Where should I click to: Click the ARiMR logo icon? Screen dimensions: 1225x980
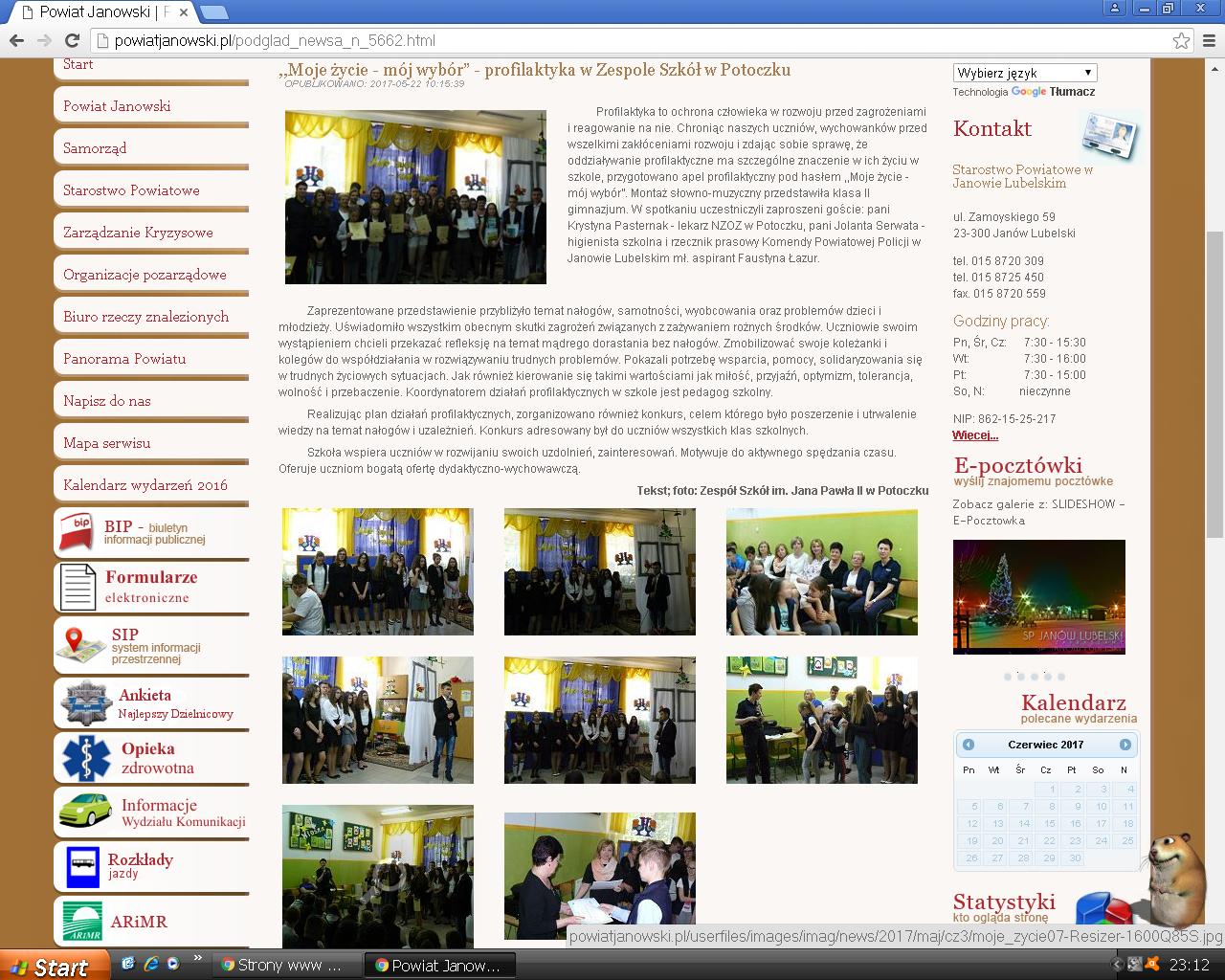pyautogui.click(x=82, y=921)
